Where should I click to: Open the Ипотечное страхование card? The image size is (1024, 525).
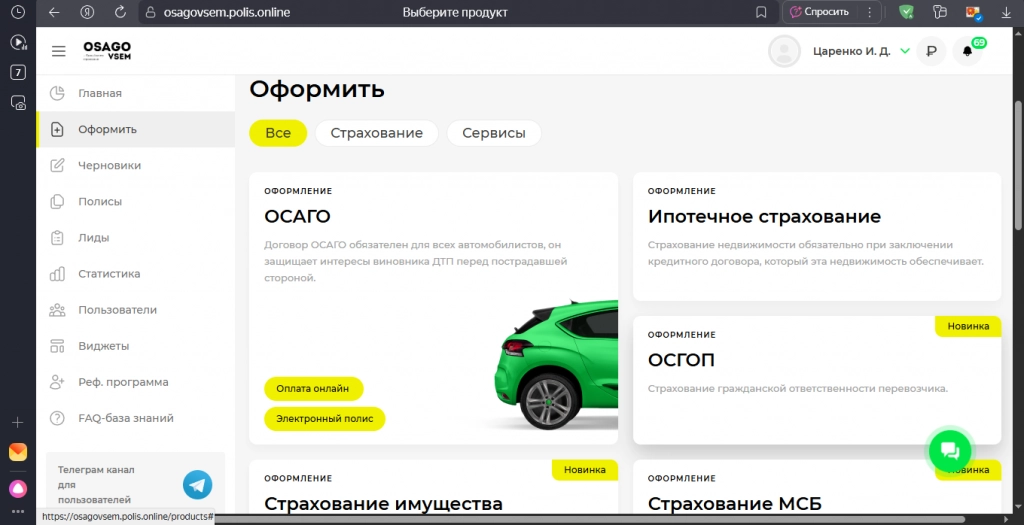click(816, 236)
